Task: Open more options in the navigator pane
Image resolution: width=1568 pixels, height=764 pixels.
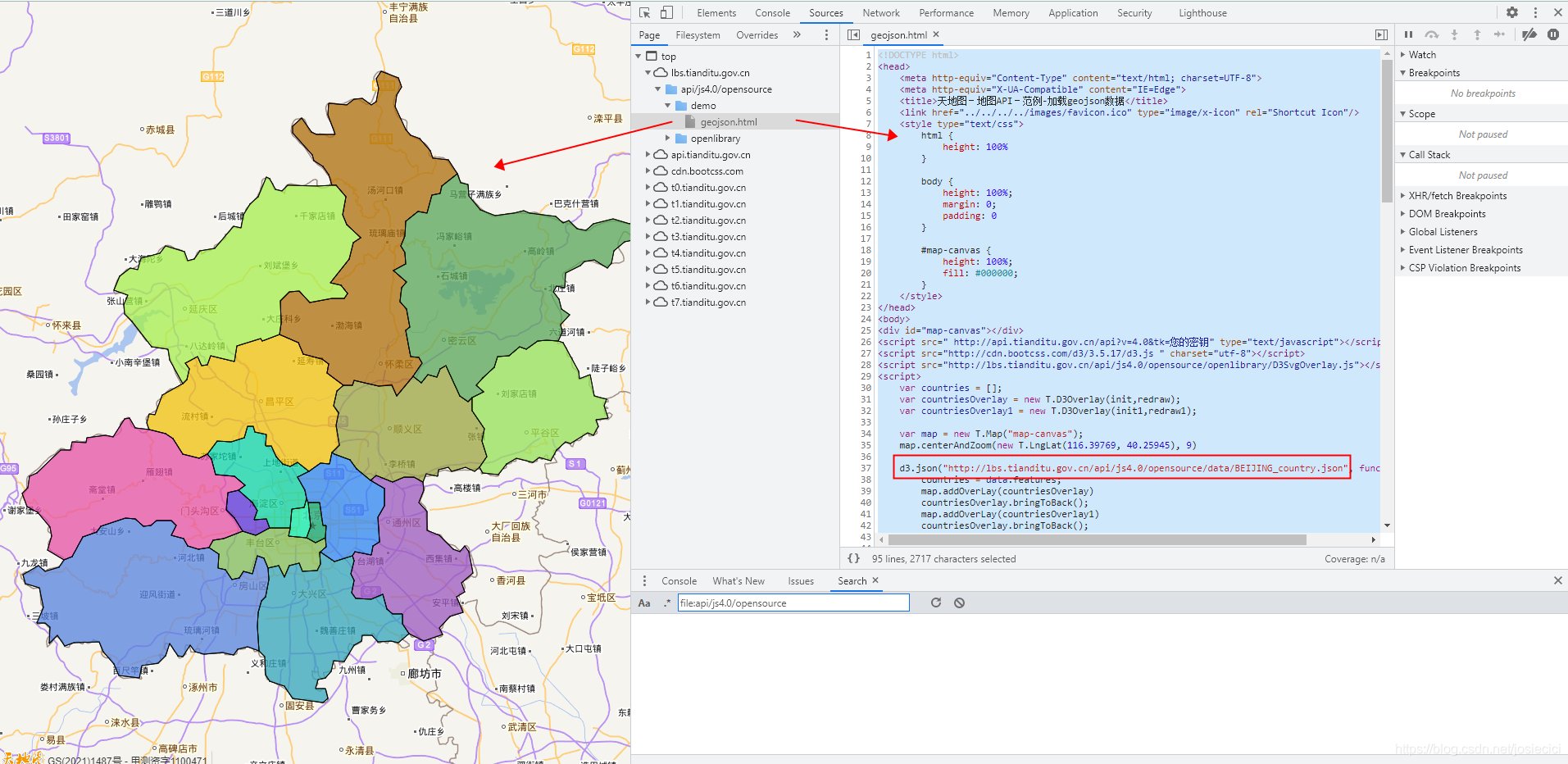Action: click(x=826, y=35)
